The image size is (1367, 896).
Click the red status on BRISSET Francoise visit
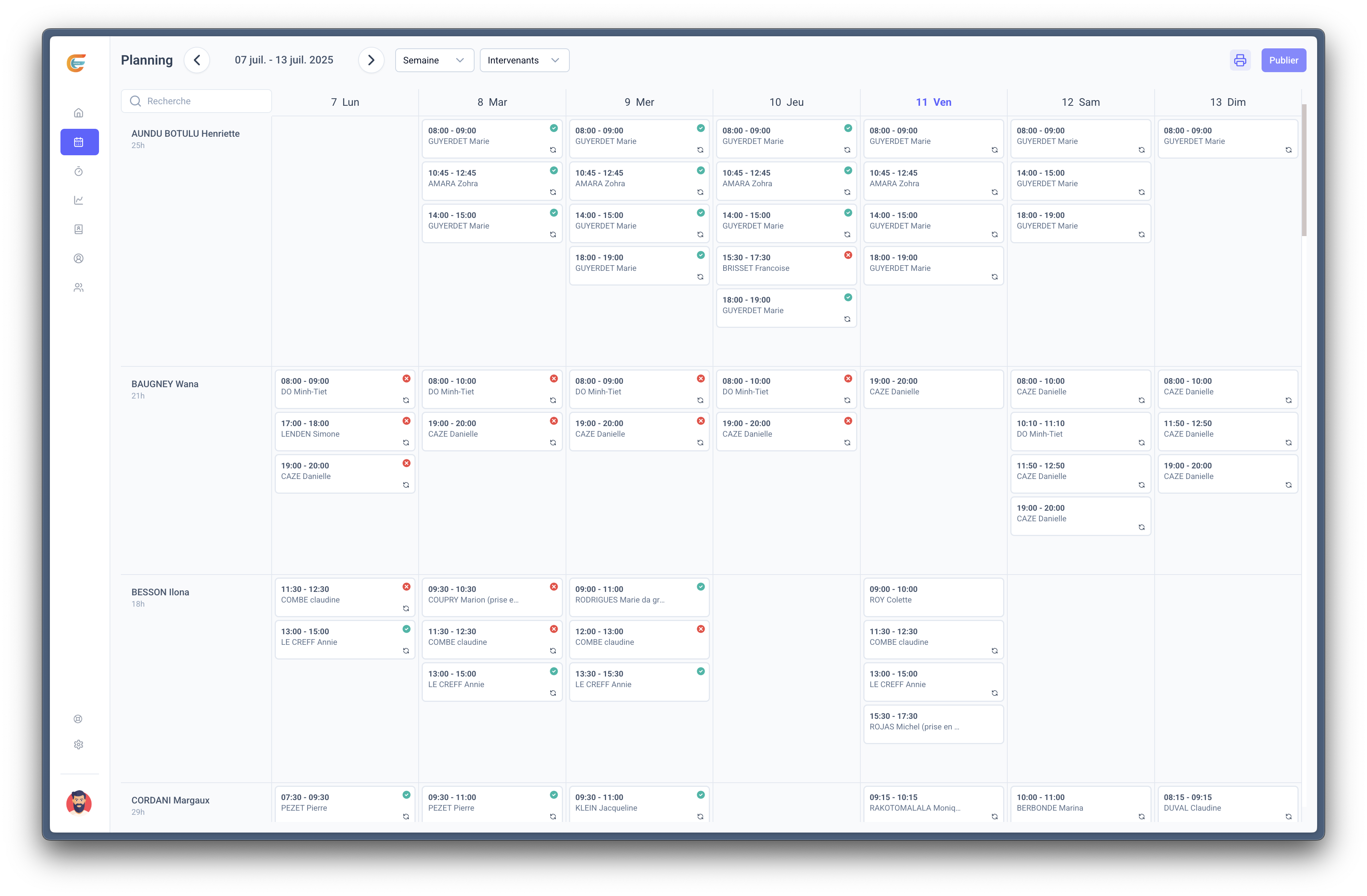tap(848, 255)
